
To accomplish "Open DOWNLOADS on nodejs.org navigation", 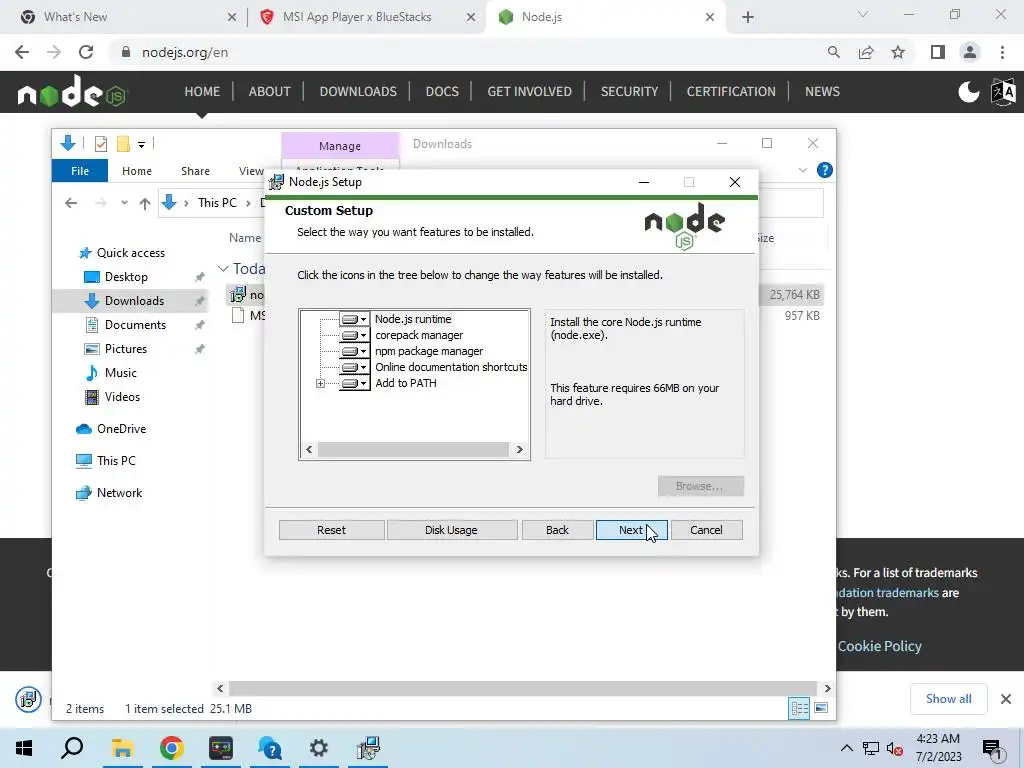I will [x=358, y=91].
